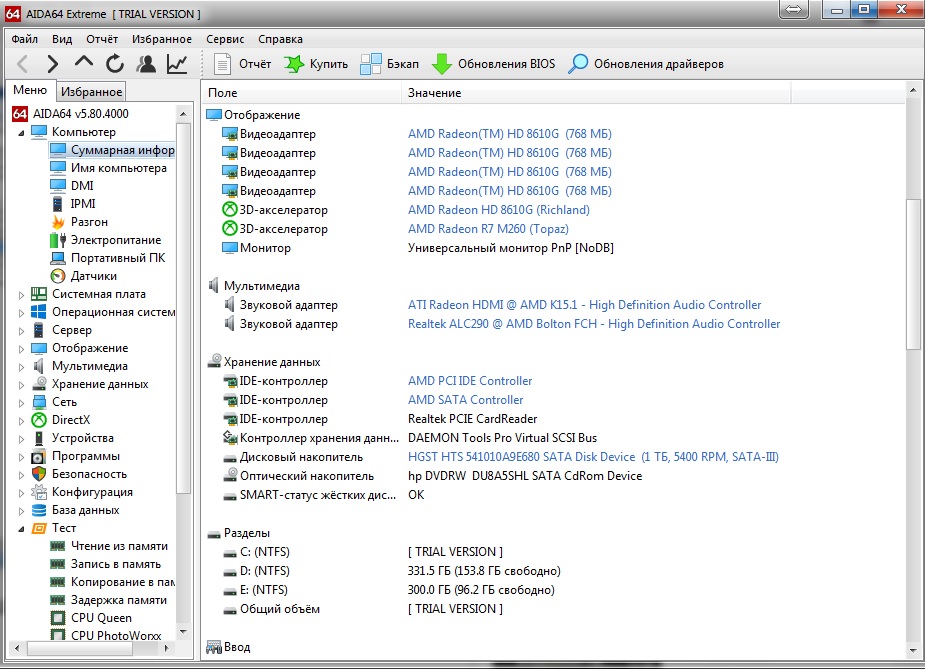Collapse the Компьютер tree node
Image resolution: width=925 pixels, height=669 pixels.
click(x=22, y=132)
